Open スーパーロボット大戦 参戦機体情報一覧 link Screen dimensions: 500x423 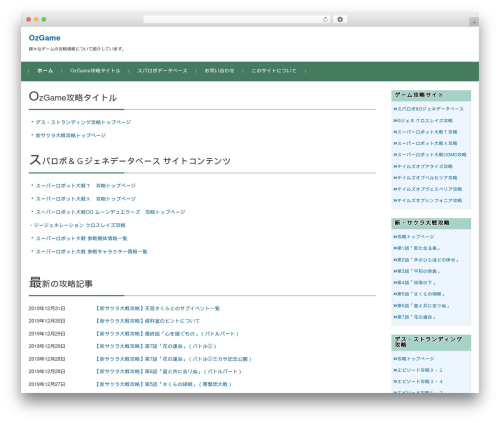[x=81, y=238]
